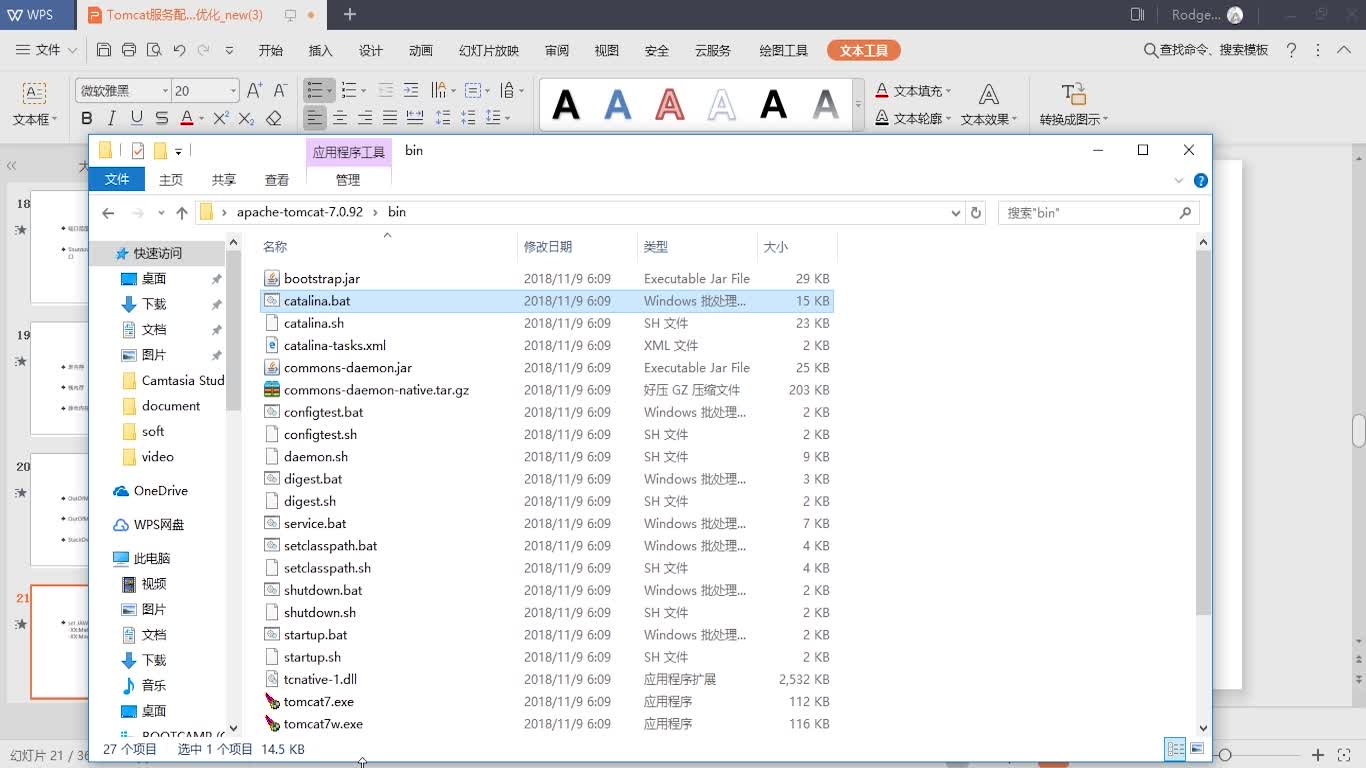Toggle the properties checkmark in Explorer quick access toolbar
The image size is (1366, 768).
(x=138, y=151)
